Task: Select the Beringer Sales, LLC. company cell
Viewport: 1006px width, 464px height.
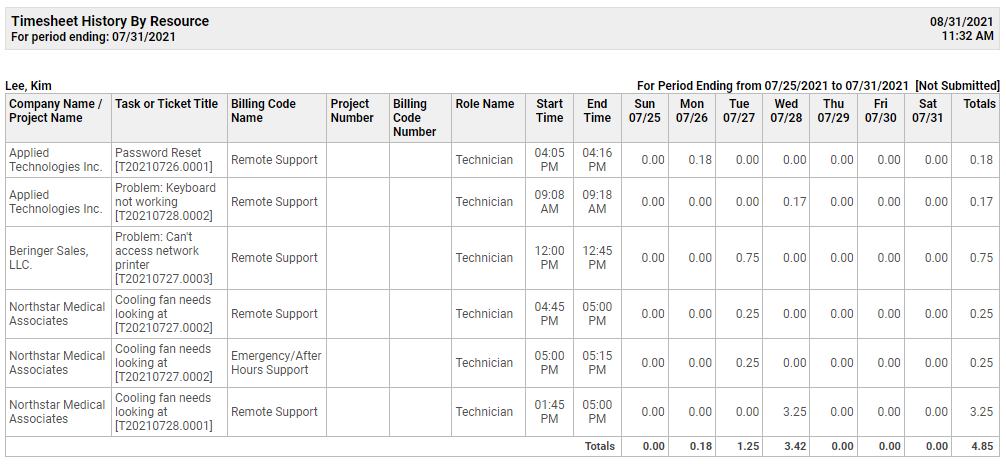Action: pos(58,258)
